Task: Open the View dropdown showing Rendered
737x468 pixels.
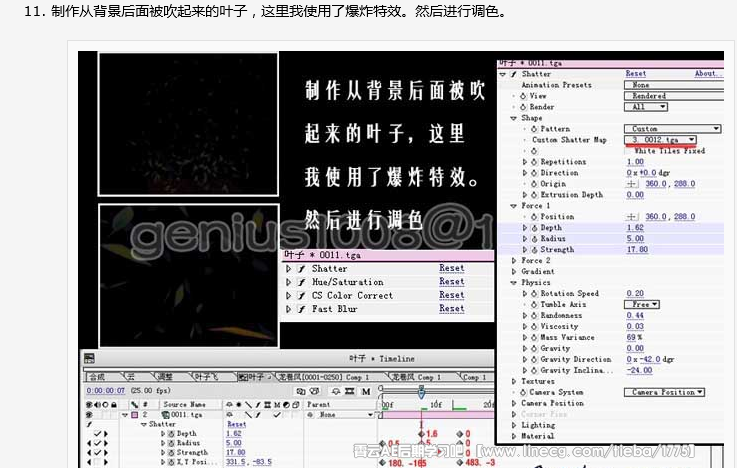Action: (x=674, y=96)
